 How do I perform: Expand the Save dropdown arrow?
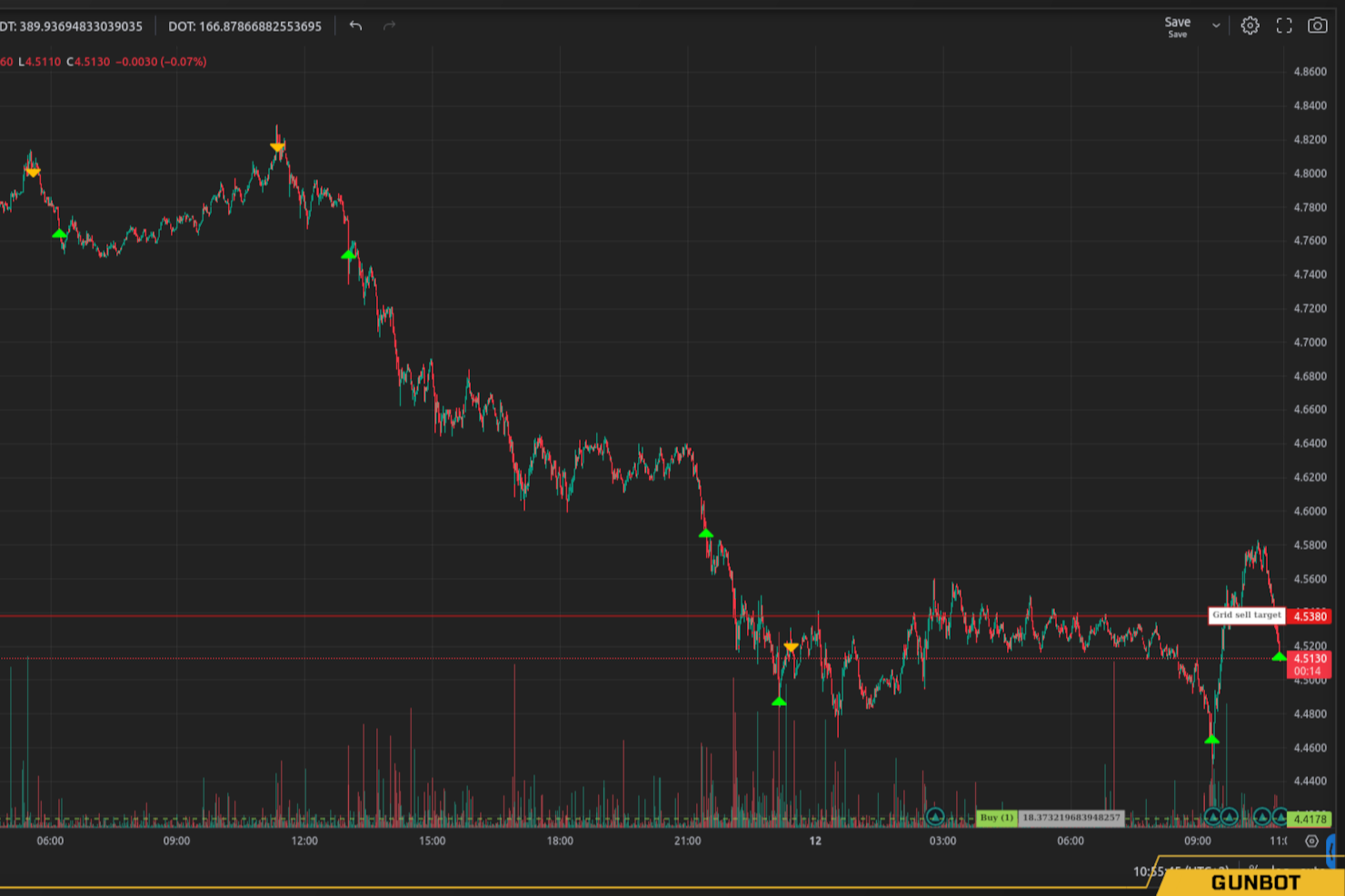coord(1216,26)
